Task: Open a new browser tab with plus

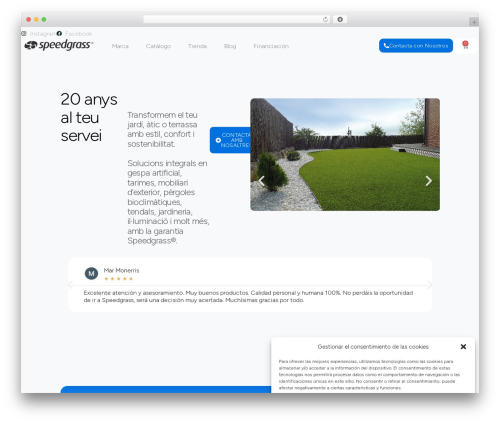Action: [474, 22]
